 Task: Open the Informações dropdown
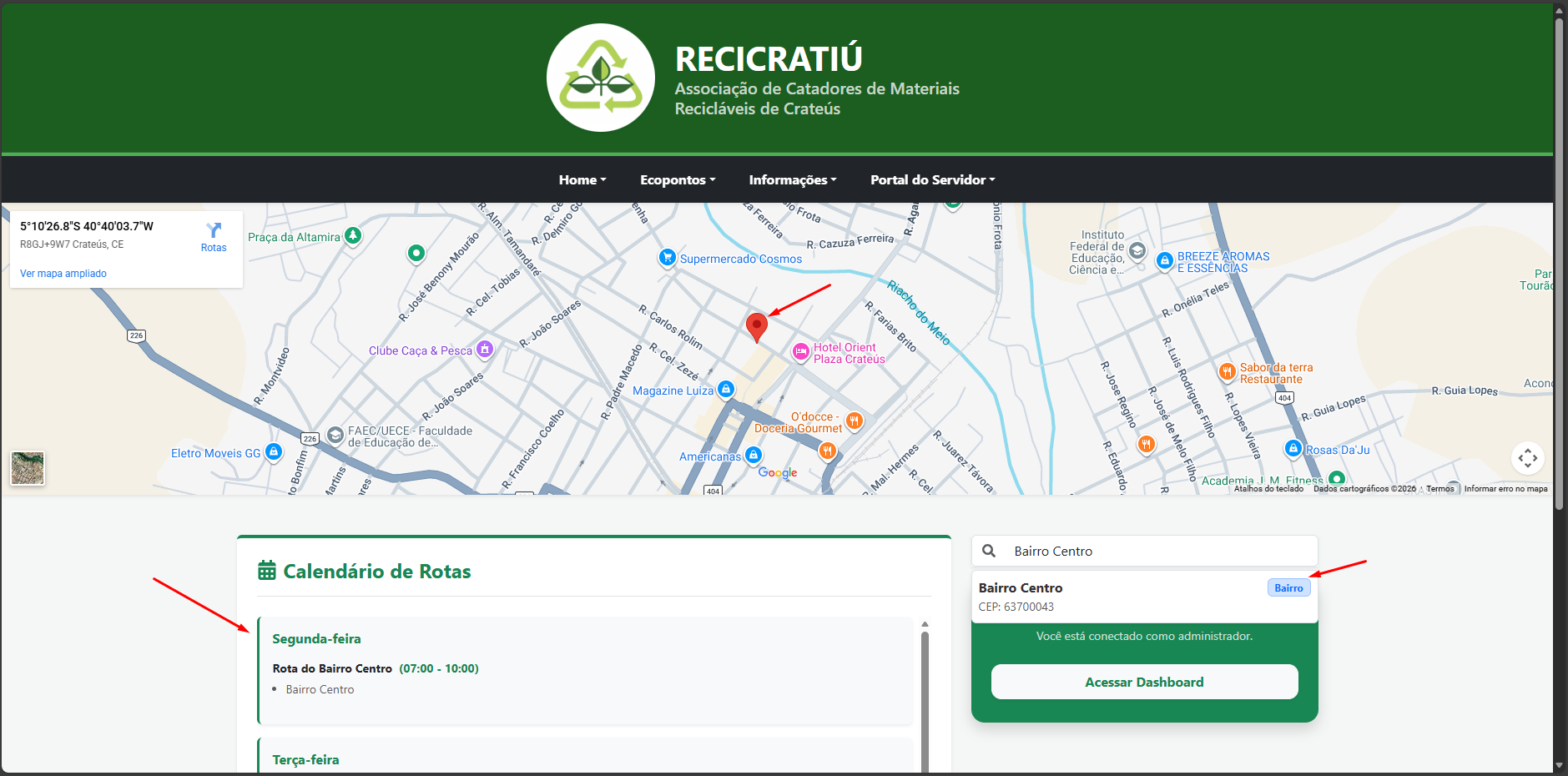792,179
